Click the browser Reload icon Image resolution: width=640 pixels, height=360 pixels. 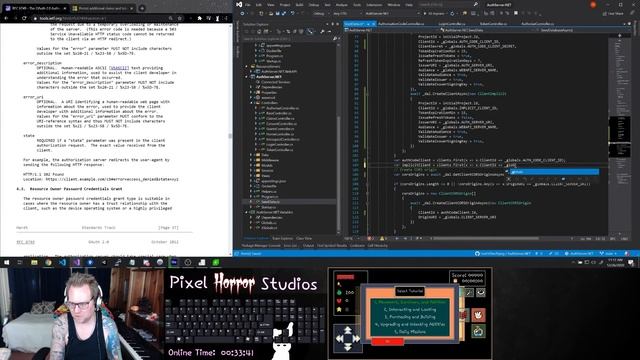click(x=24, y=18)
